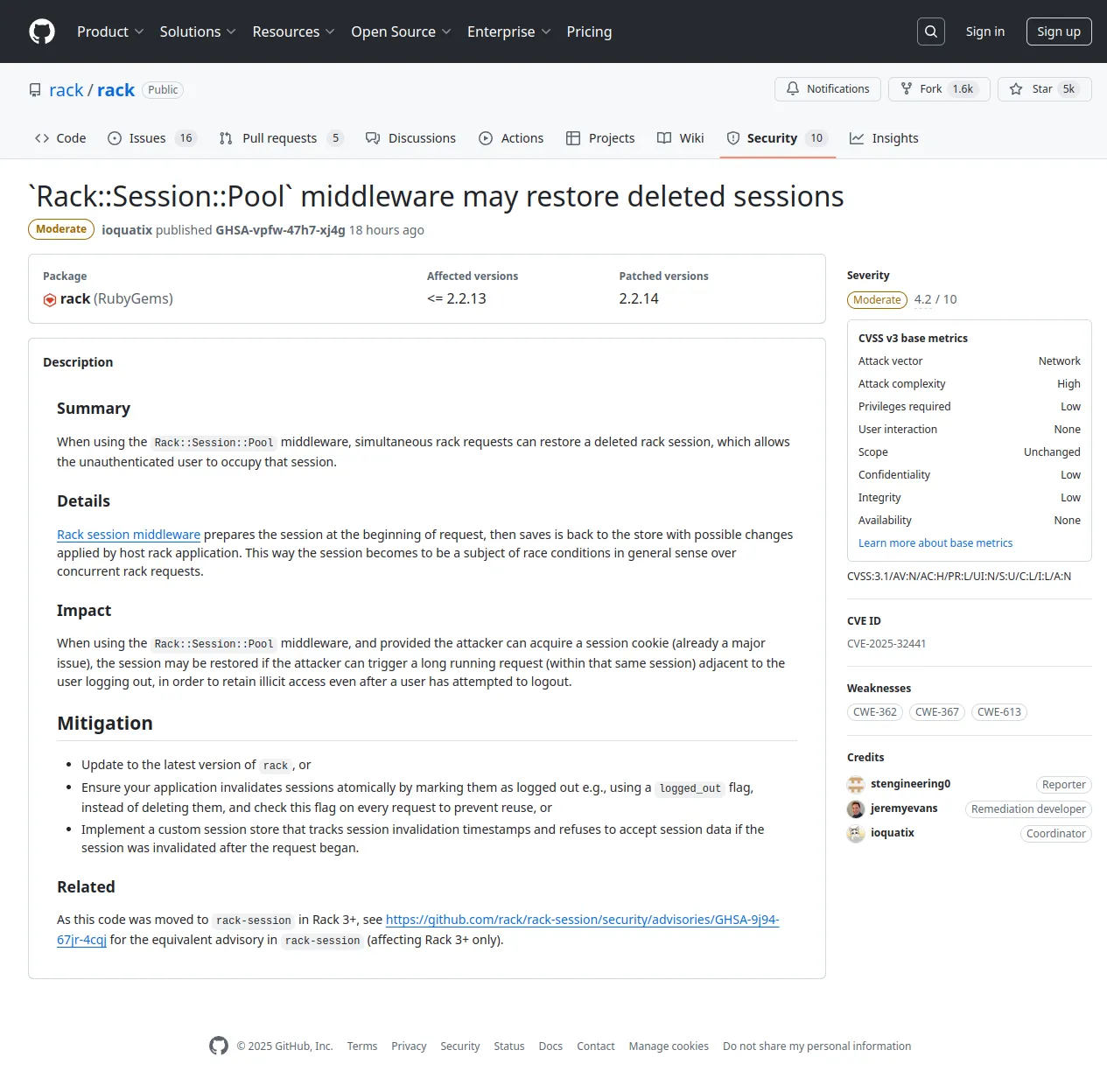Expand the Product menu
The height and width of the screenshot is (1092, 1107).
click(110, 31)
